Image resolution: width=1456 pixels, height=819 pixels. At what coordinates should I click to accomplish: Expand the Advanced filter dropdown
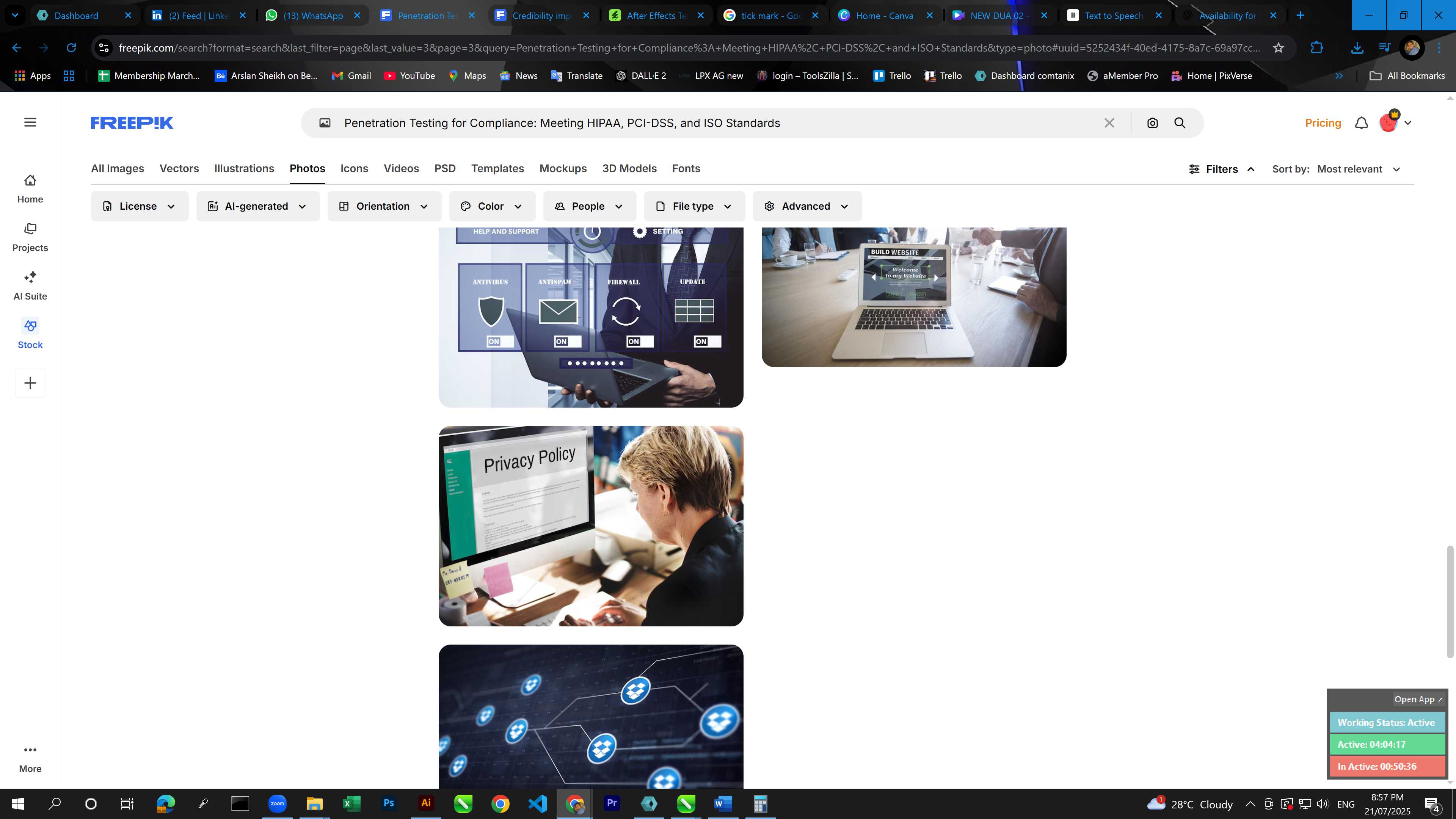(x=807, y=206)
